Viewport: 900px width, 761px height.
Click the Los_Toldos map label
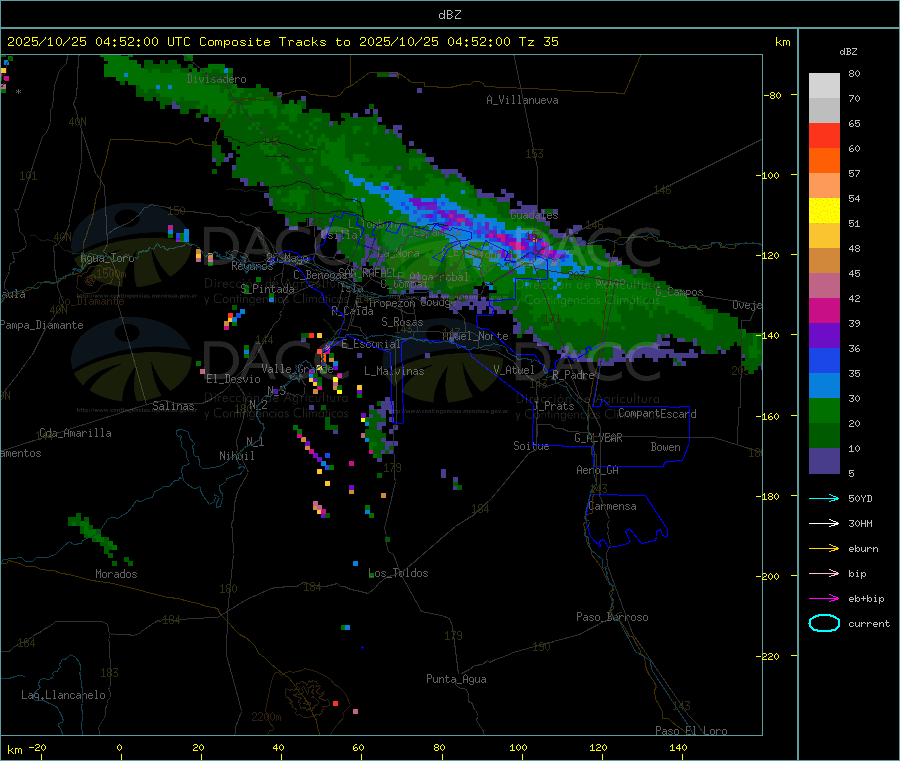pos(398,573)
